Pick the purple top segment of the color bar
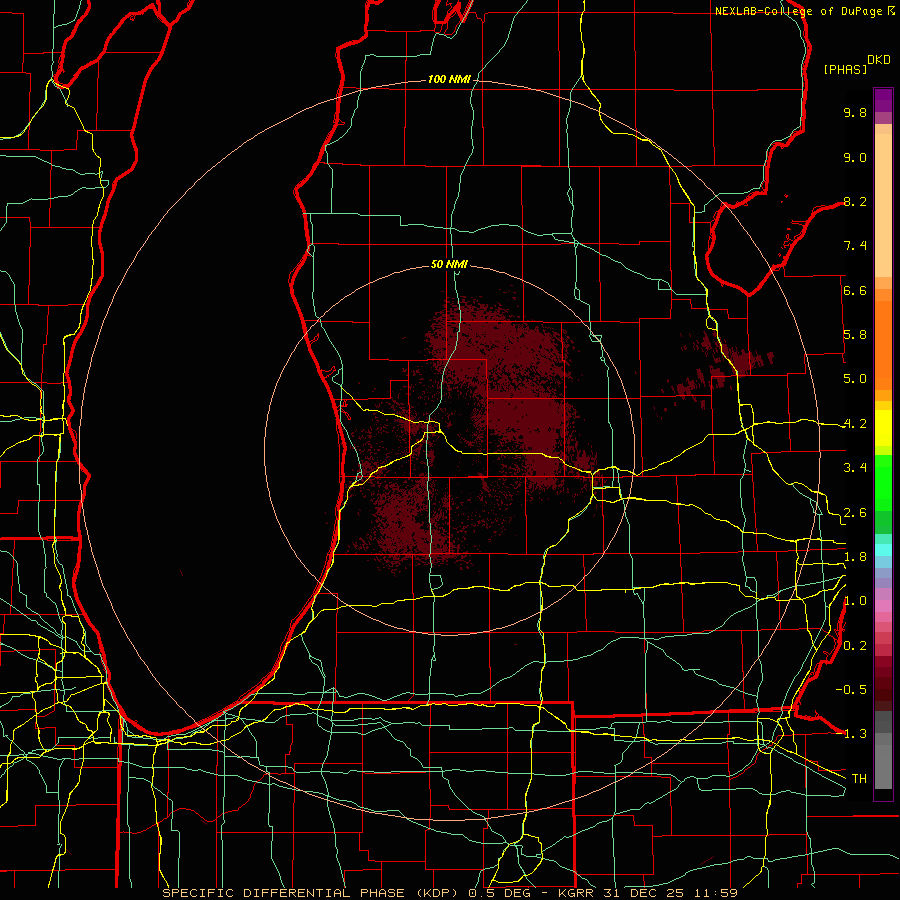The width and height of the screenshot is (900, 900). [883, 101]
